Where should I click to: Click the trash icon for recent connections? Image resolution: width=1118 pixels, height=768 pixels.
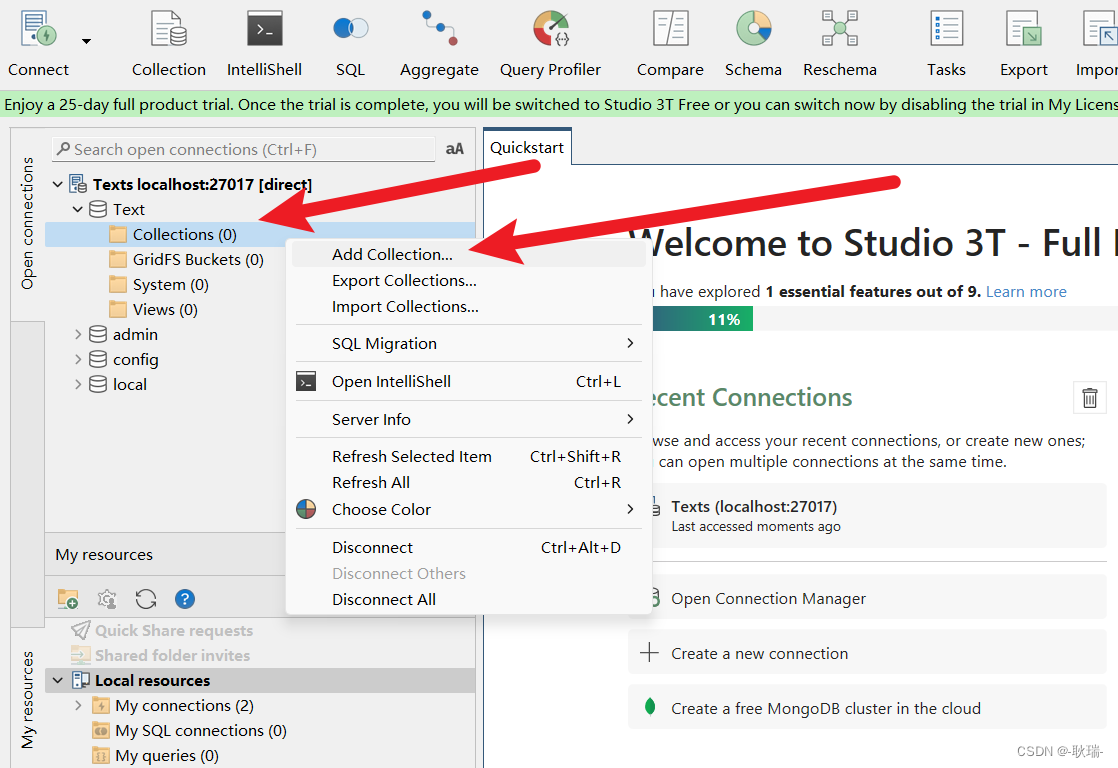click(x=1089, y=397)
